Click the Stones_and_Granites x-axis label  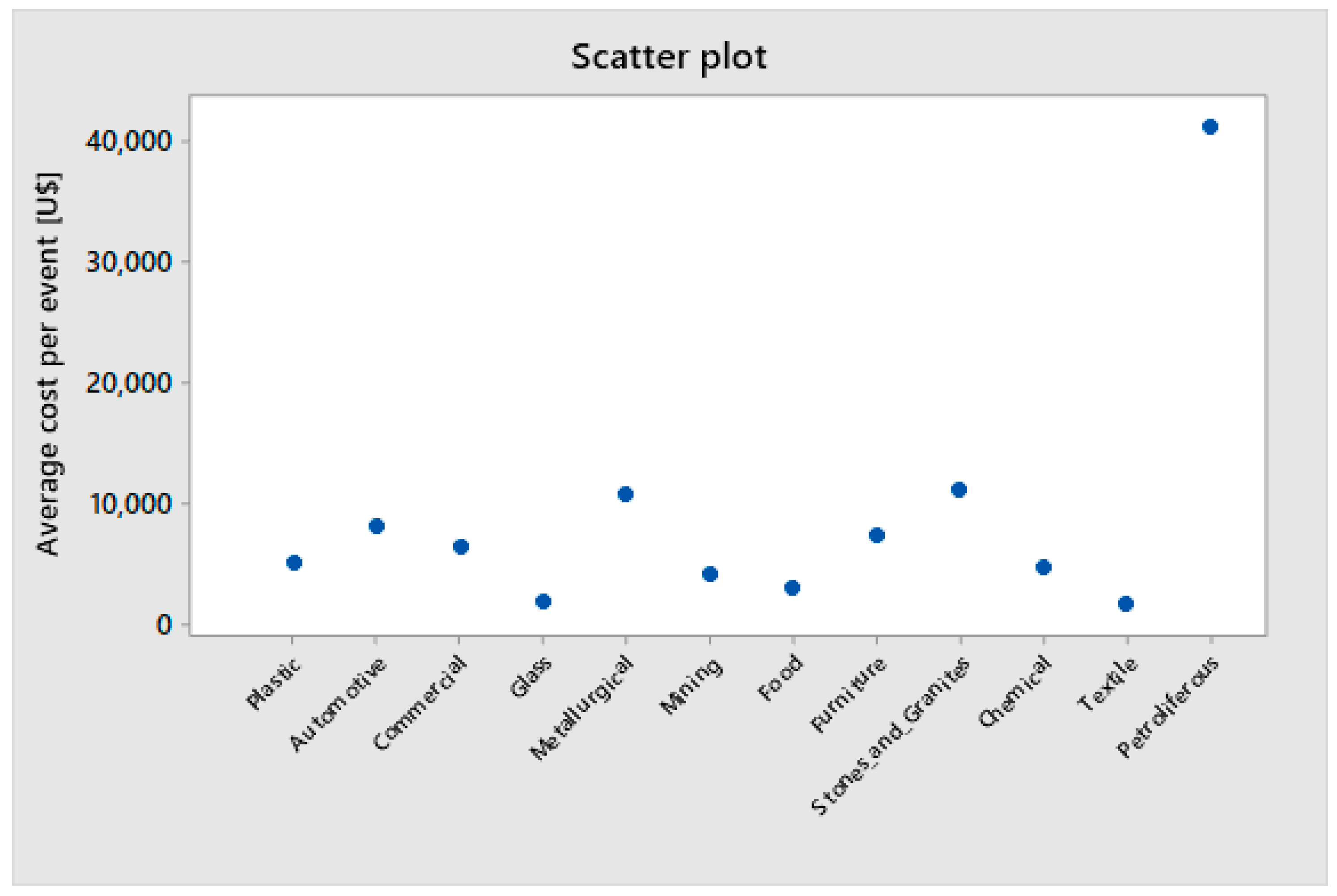pyautogui.click(x=891, y=735)
